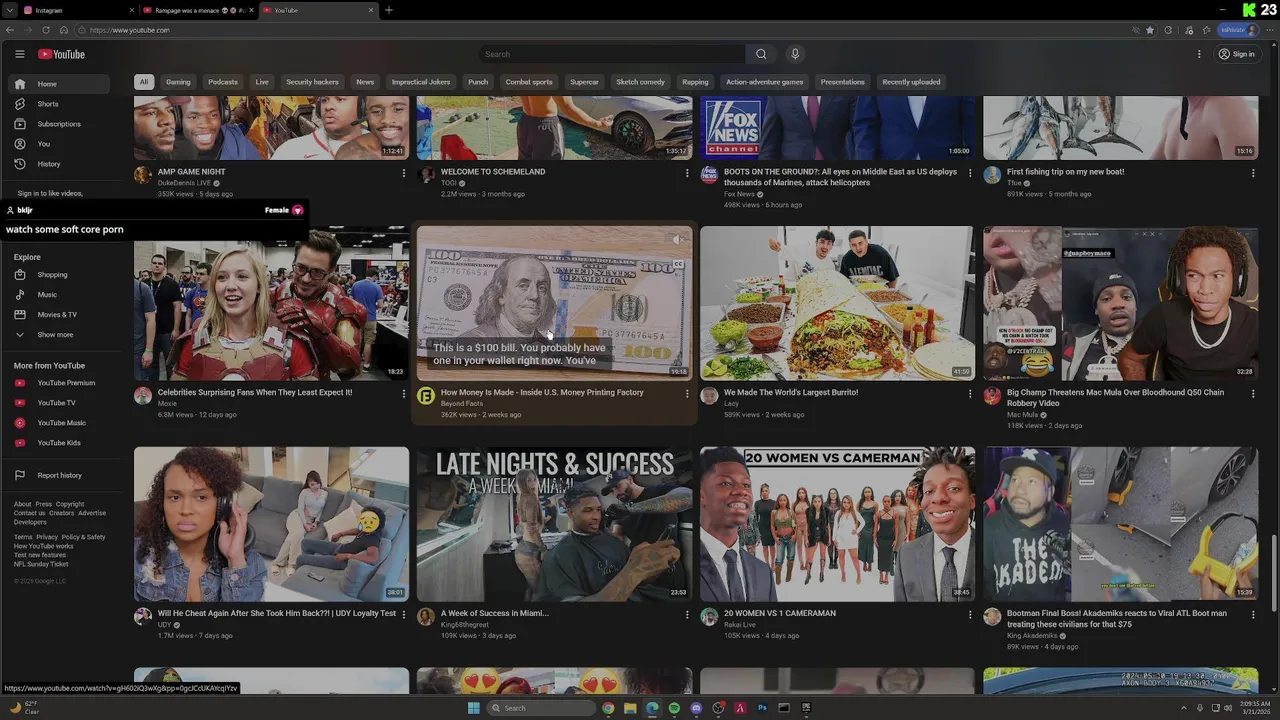
Task: Open the 20 WOMEN VS CAMERAMAN thumbnail
Action: point(837,524)
